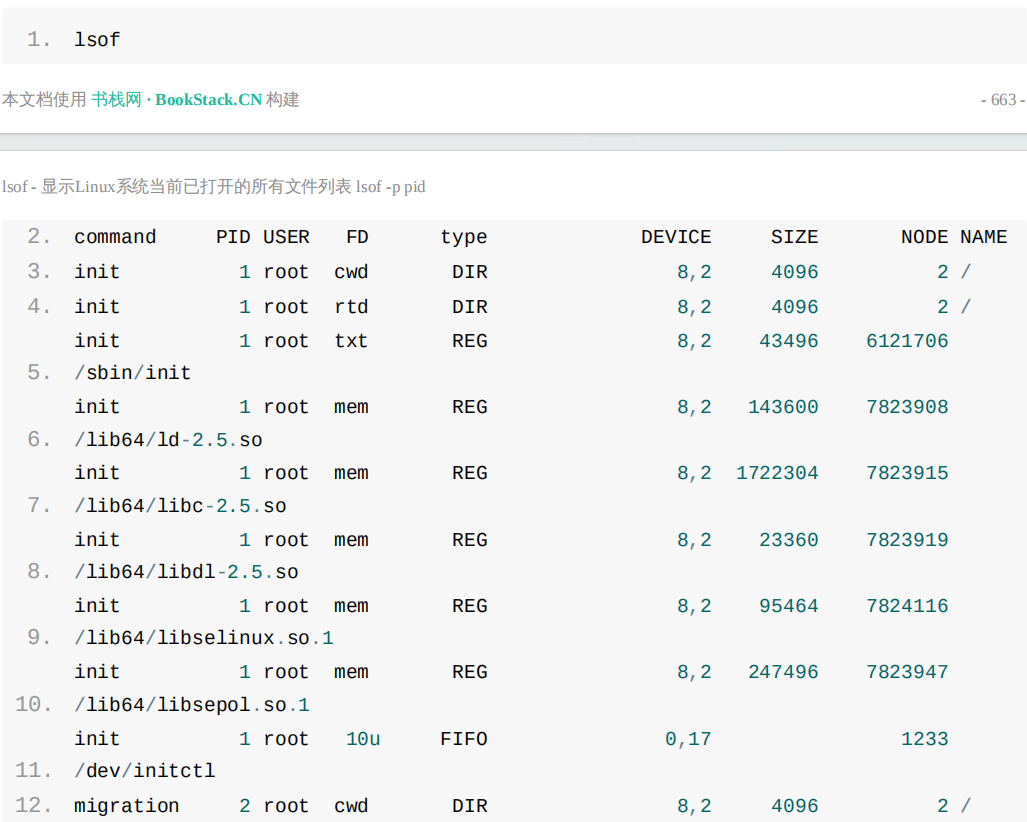The height and width of the screenshot is (822, 1027).
Task: Click the 'FD' column header
Action: point(357,237)
